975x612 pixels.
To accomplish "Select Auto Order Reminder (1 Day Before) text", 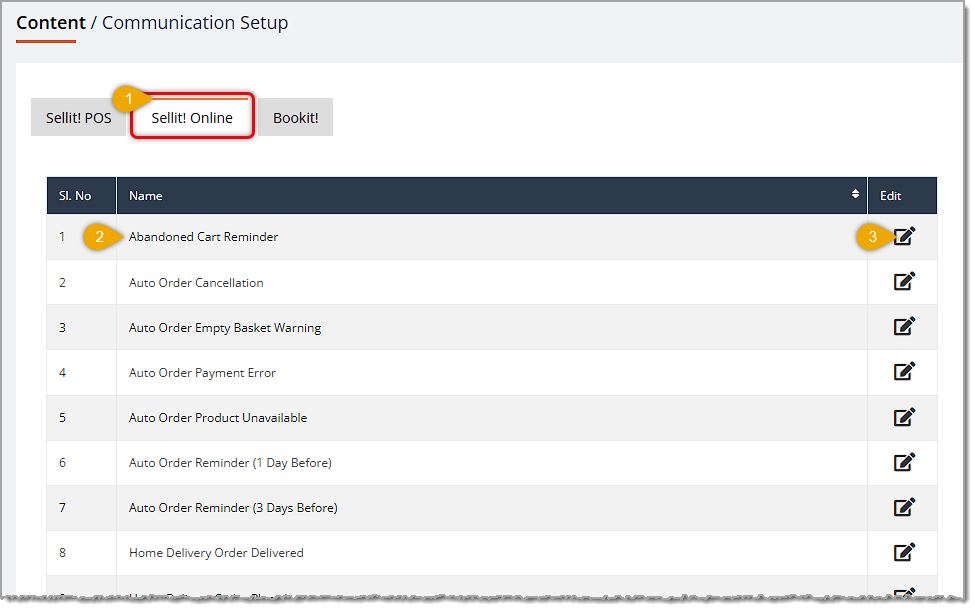I will click(230, 463).
